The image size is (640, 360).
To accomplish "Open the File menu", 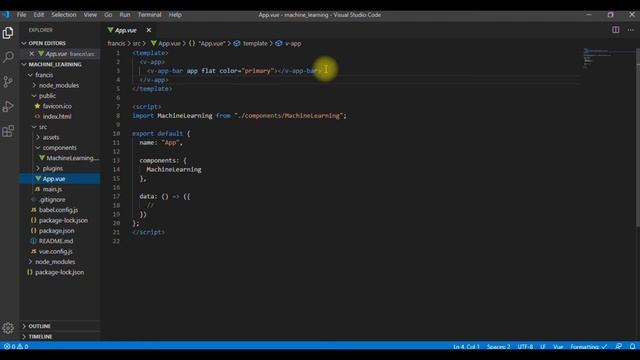I will tap(21, 15).
